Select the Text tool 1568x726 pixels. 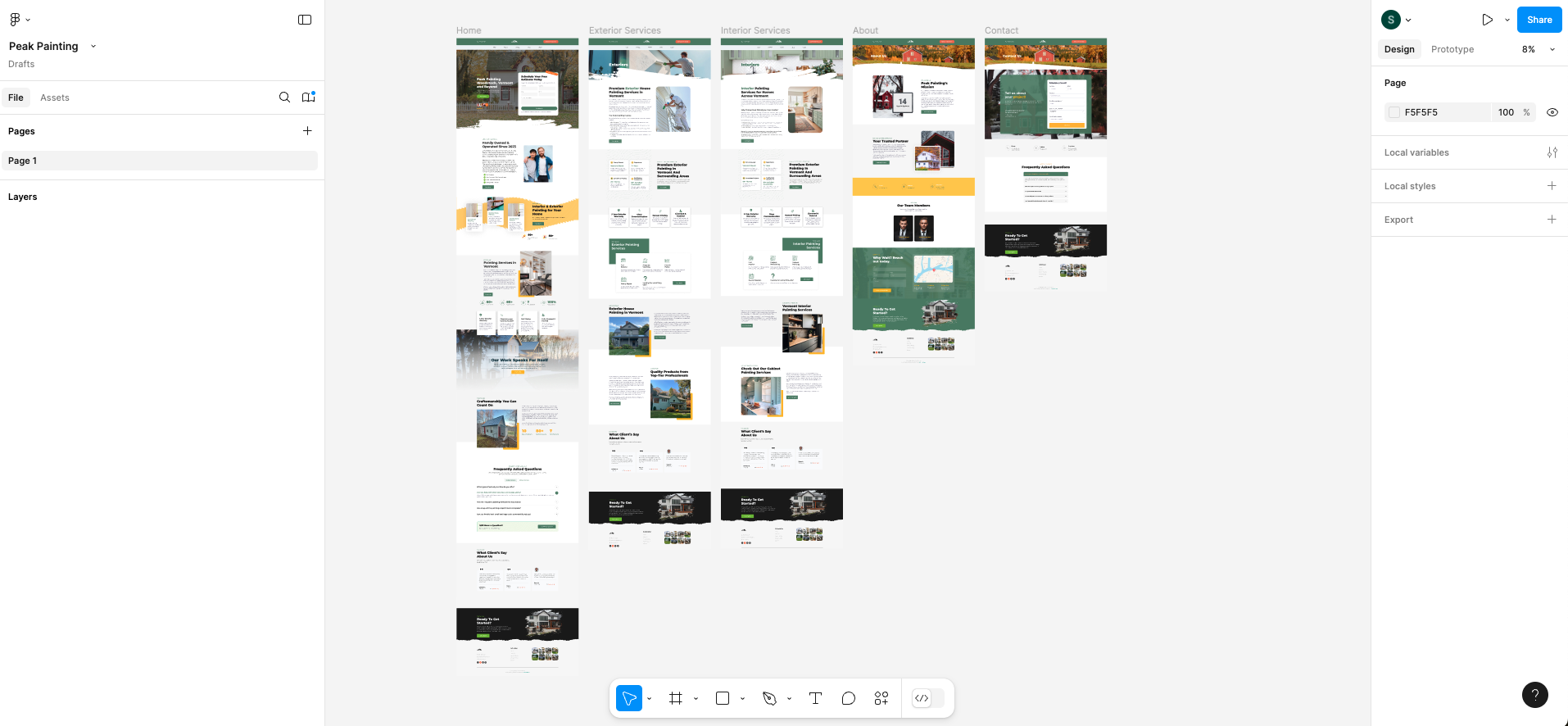[x=815, y=698]
